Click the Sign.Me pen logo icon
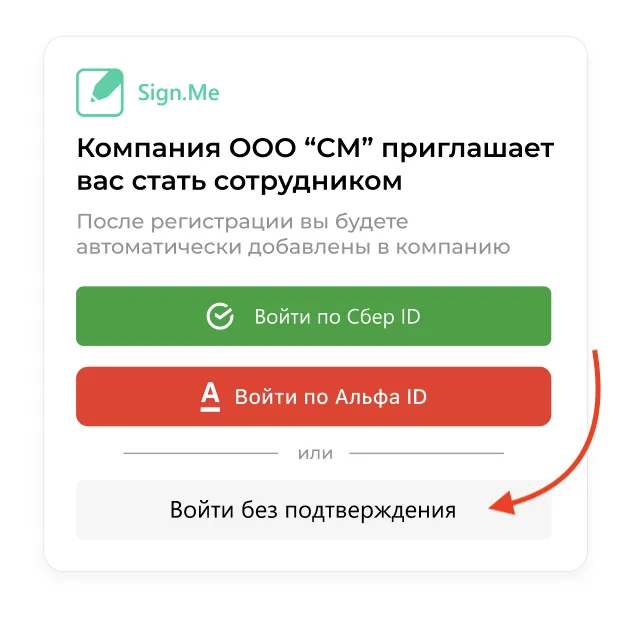The image size is (636, 628). tap(100, 92)
